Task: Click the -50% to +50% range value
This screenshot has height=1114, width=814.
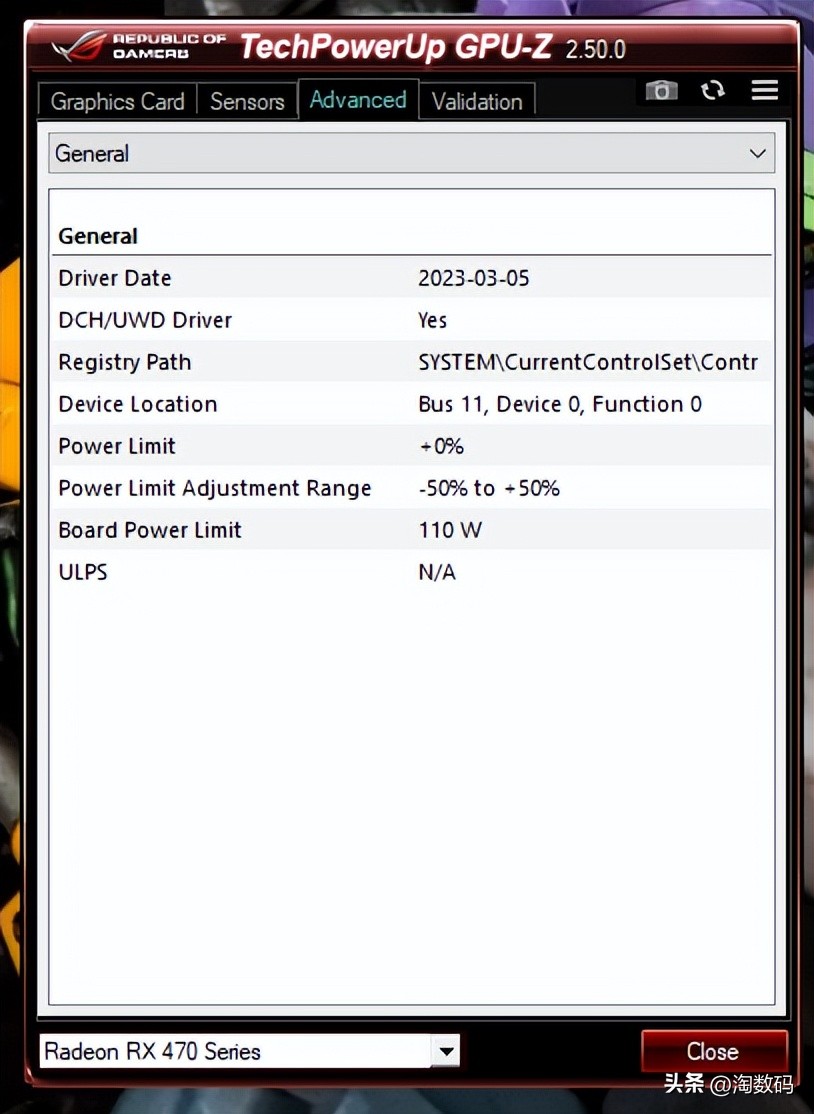Action: pos(489,488)
